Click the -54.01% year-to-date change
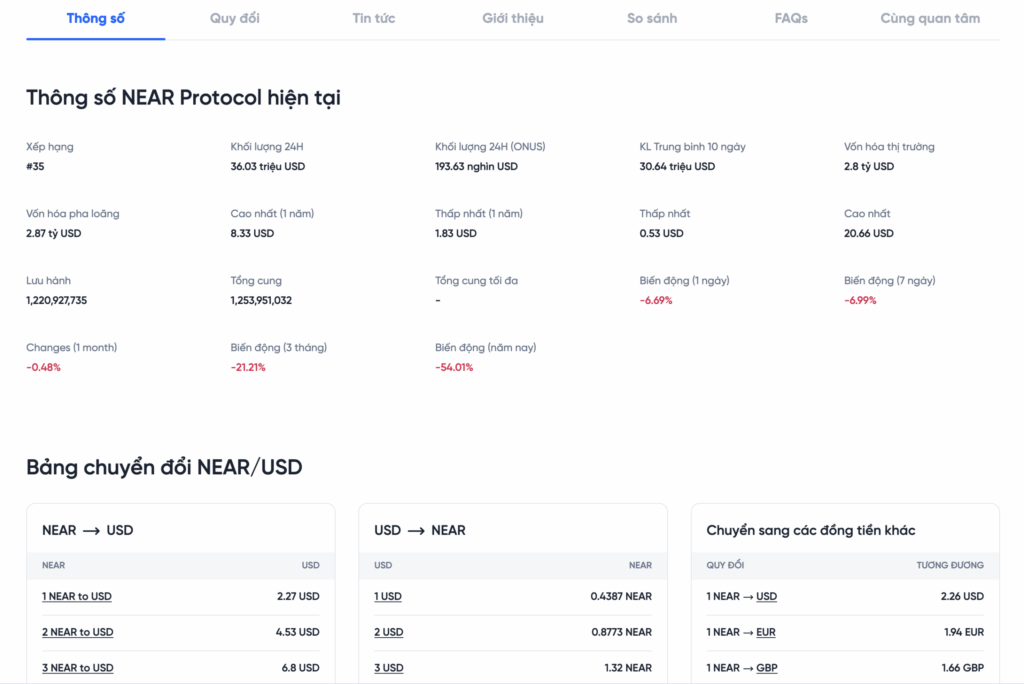Image resolution: width=1024 pixels, height=684 pixels. click(x=454, y=367)
